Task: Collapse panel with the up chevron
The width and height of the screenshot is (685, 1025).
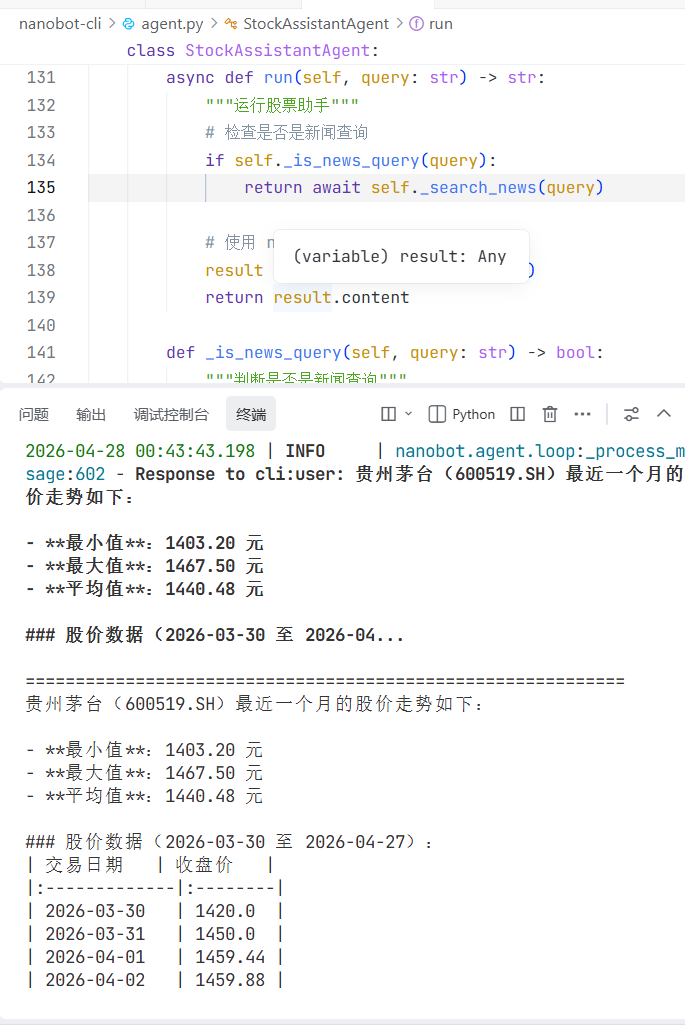Action: click(x=664, y=414)
